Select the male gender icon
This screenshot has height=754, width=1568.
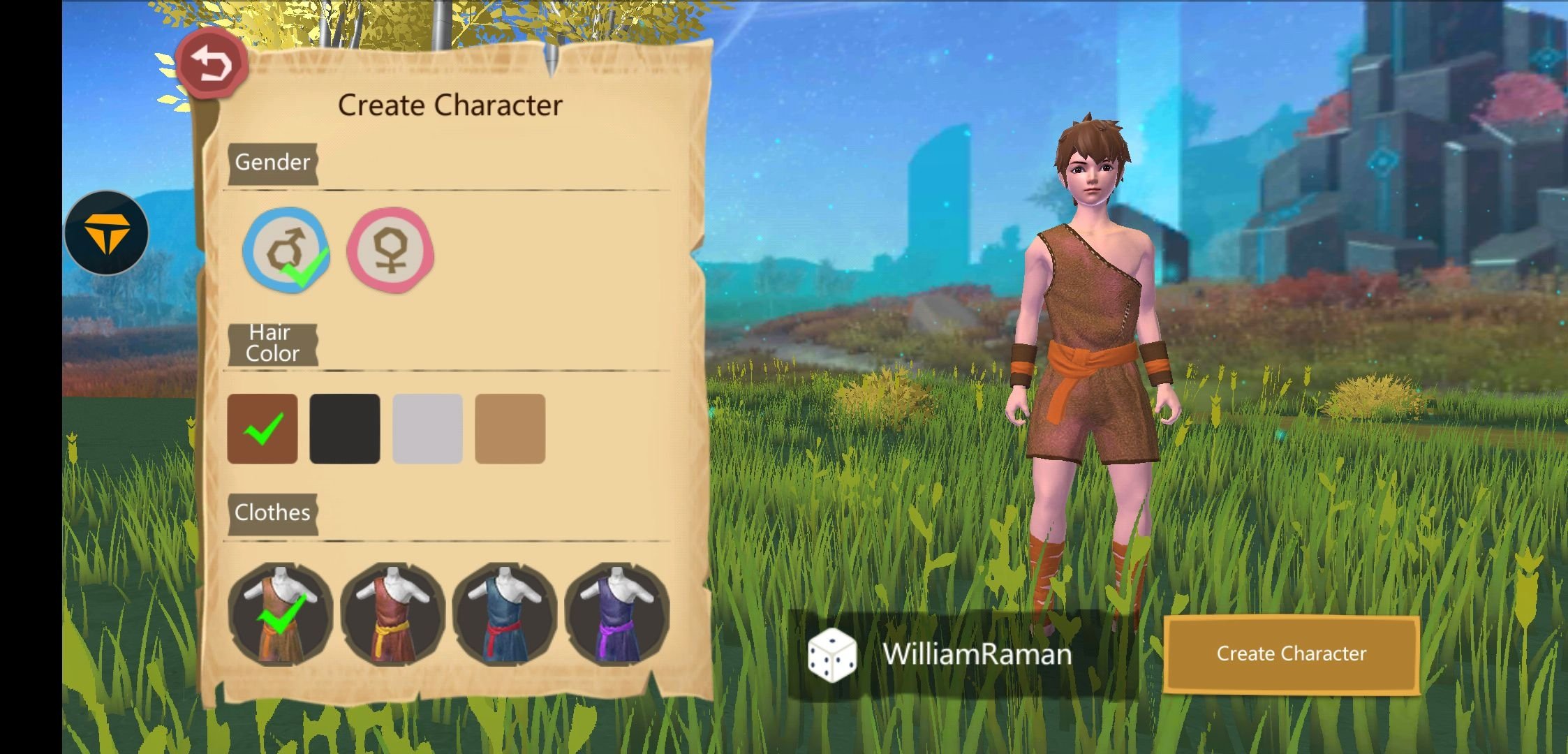pyautogui.click(x=286, y=250)
